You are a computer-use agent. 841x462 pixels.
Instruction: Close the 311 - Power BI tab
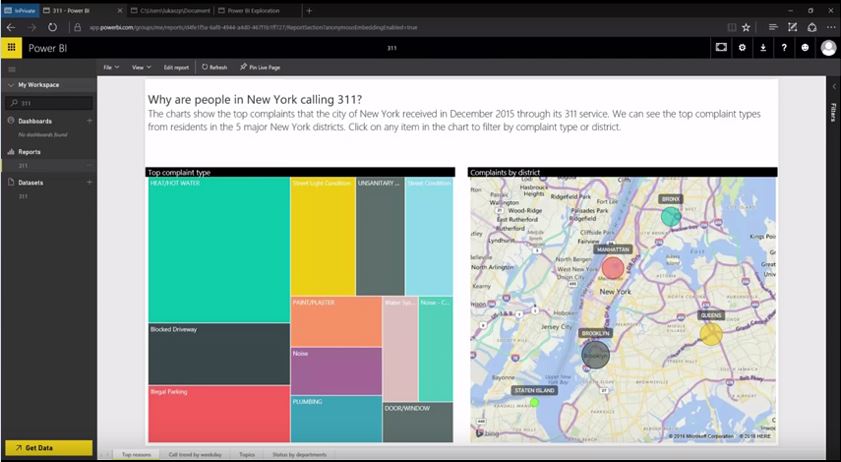[119, 11]
